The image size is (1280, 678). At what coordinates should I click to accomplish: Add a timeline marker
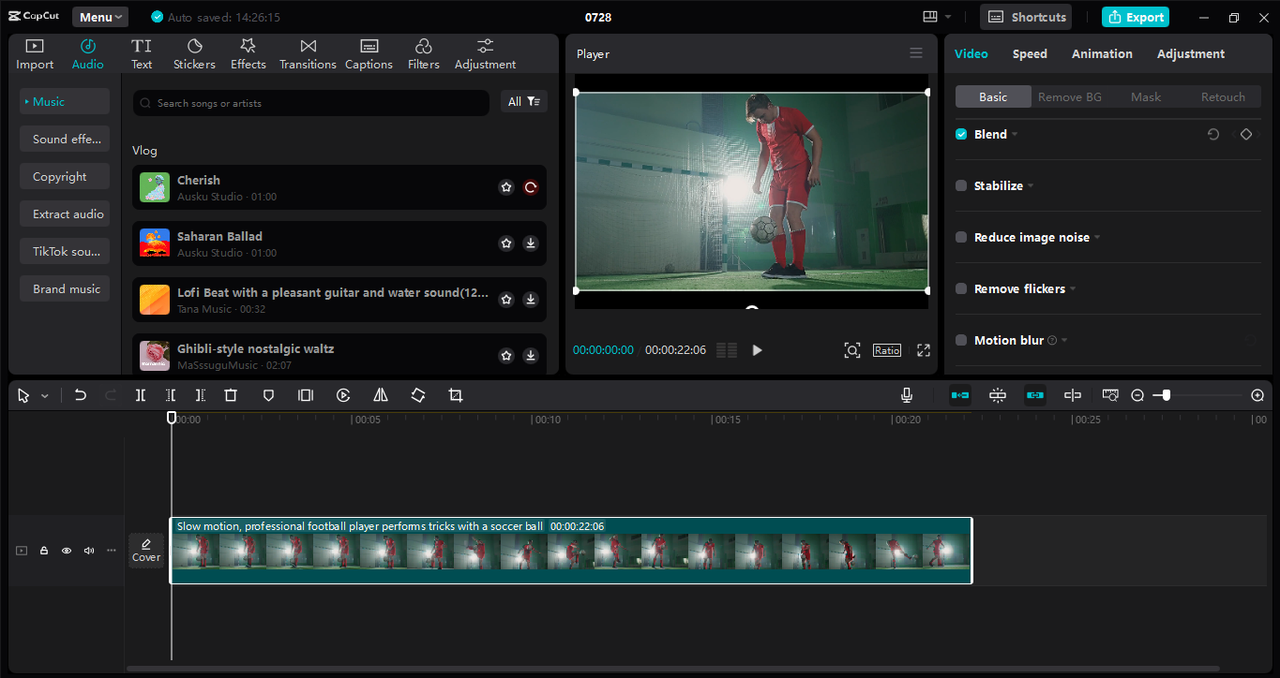268,395
